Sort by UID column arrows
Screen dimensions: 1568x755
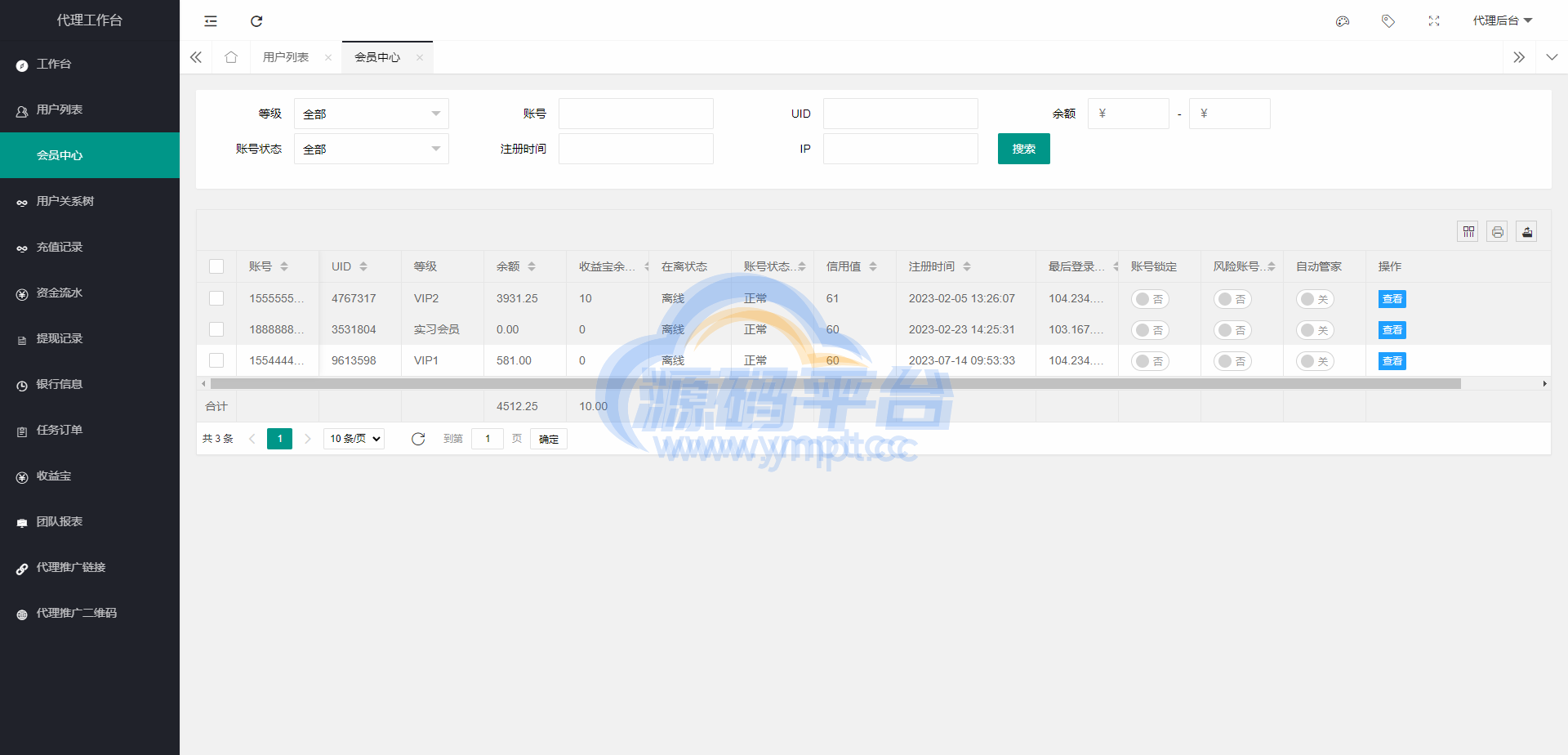(363, 266)
